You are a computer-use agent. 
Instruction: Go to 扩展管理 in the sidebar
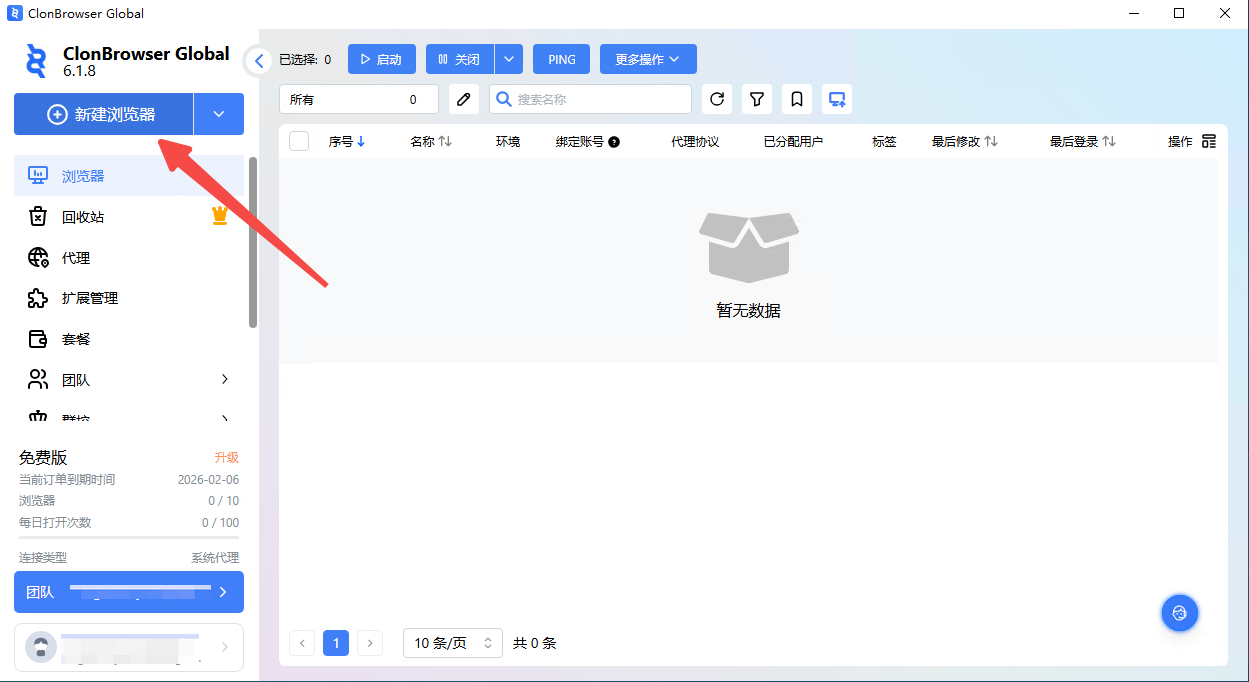[x=90, y=298]
